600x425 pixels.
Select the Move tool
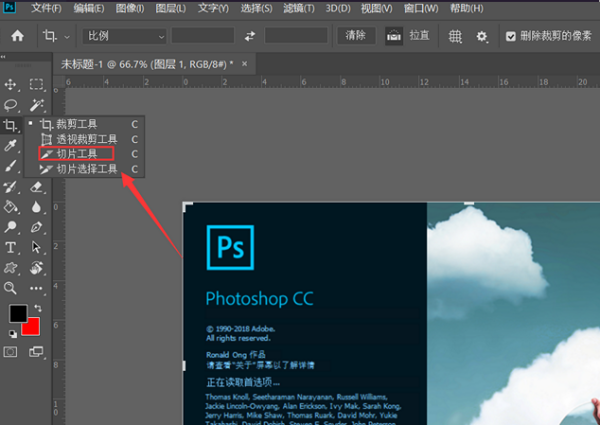[10, 84]
